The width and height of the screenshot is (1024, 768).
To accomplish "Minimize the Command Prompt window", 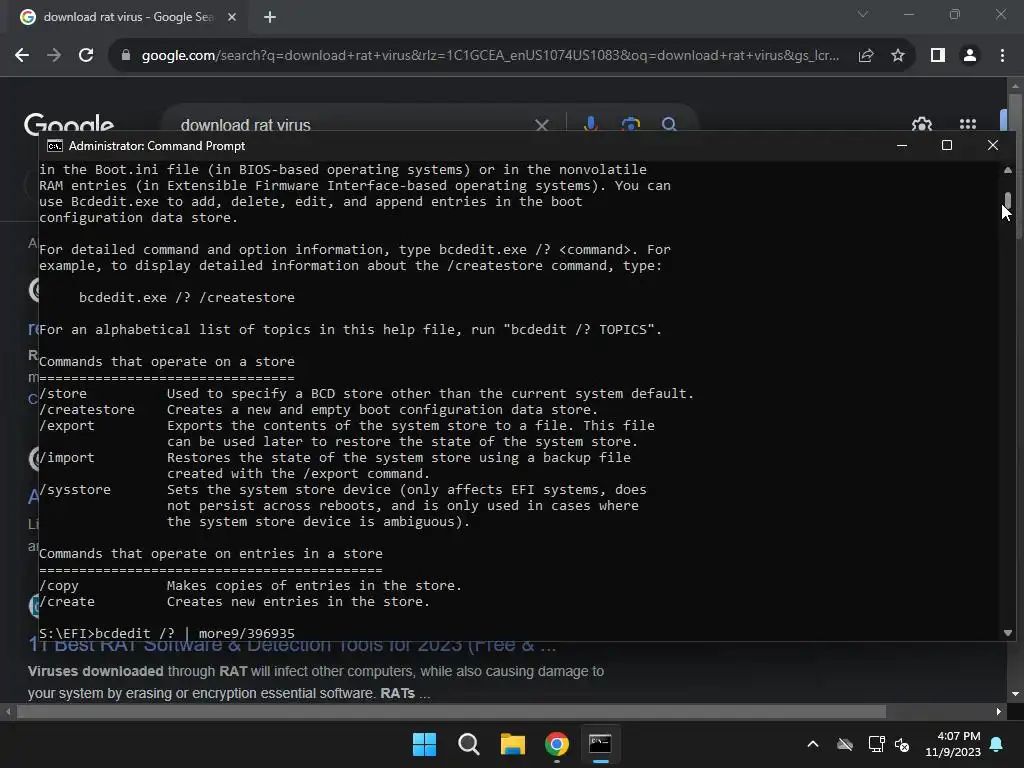I will click(x=902, y=145).
